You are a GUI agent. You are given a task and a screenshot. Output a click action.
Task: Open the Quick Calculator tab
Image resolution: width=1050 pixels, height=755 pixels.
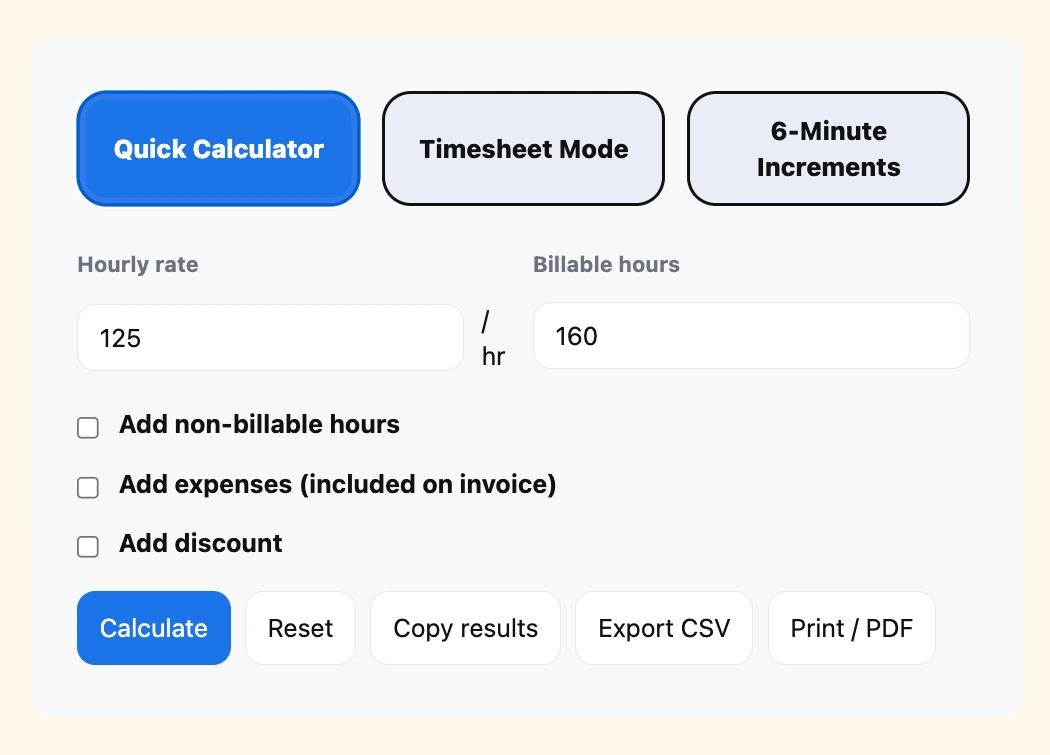click(x=218, y=148)
